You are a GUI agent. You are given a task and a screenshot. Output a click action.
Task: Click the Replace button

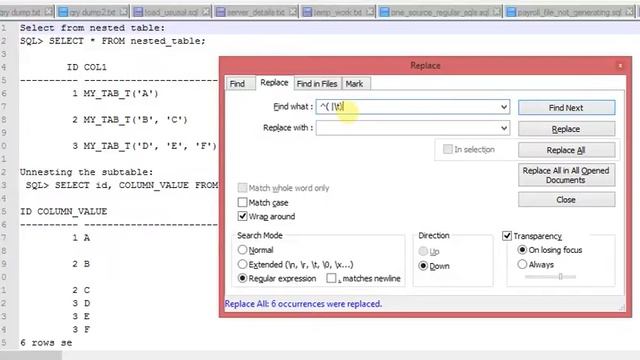[x=567, y=129]
